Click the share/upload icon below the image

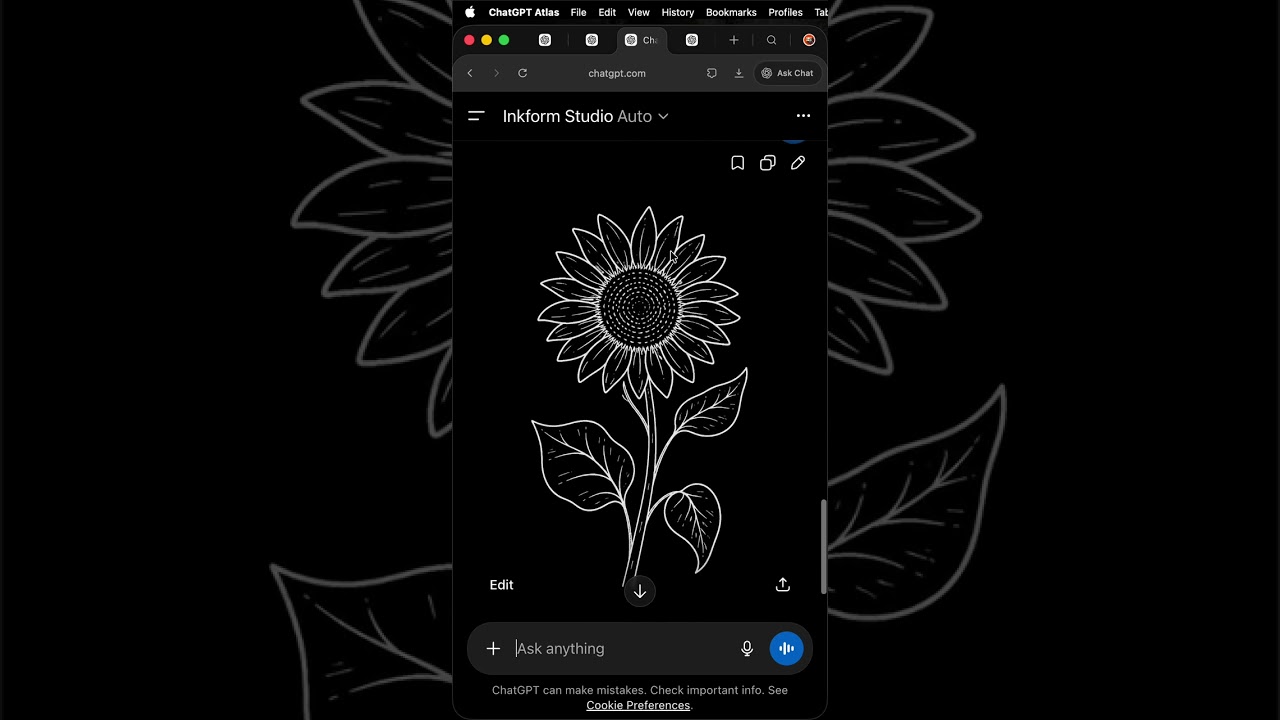tap(783, 585)
